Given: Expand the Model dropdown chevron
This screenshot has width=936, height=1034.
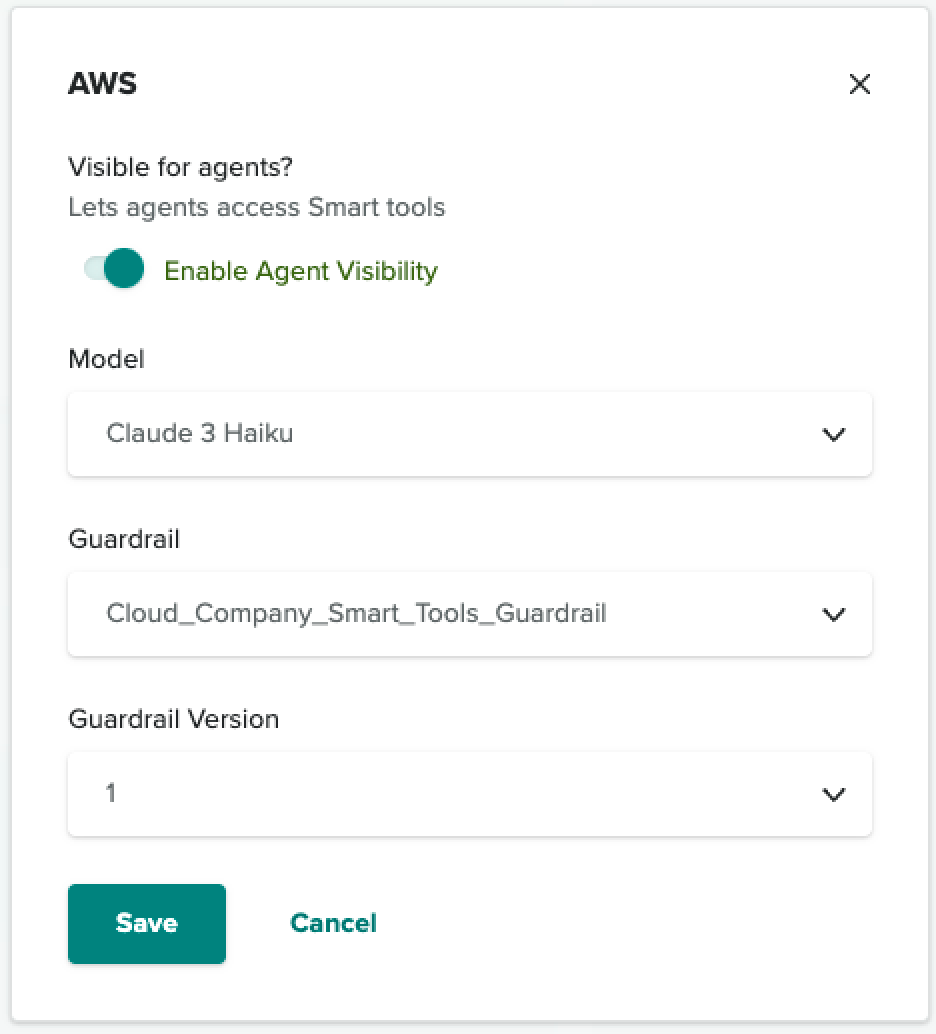Looking at the screenshot, I should [833, 434].
